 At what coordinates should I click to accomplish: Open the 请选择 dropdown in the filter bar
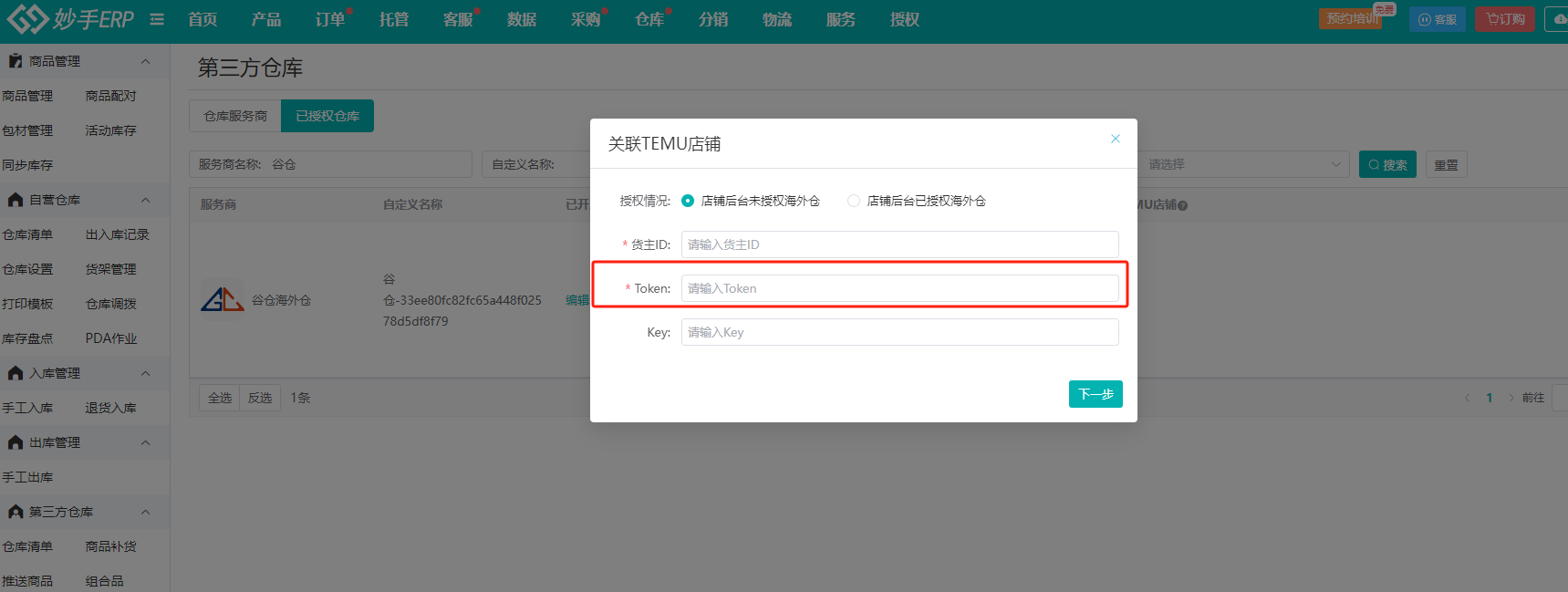(1244, 164)
